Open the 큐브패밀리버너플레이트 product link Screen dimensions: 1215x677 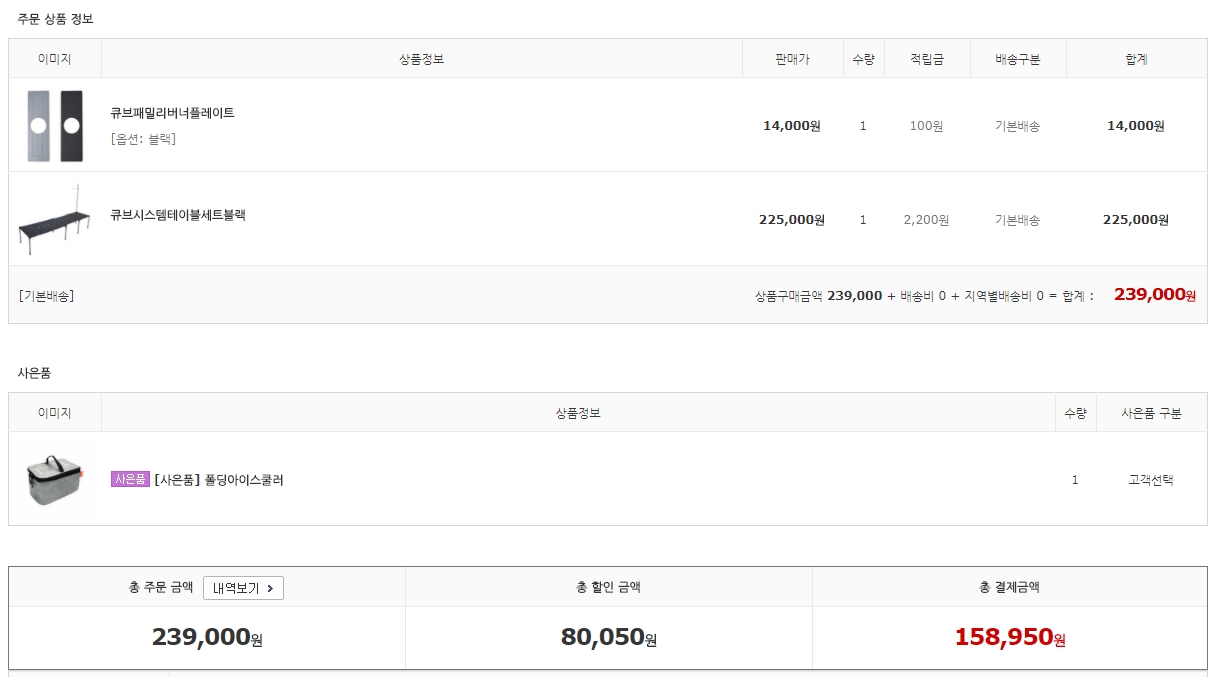[172, 113]
